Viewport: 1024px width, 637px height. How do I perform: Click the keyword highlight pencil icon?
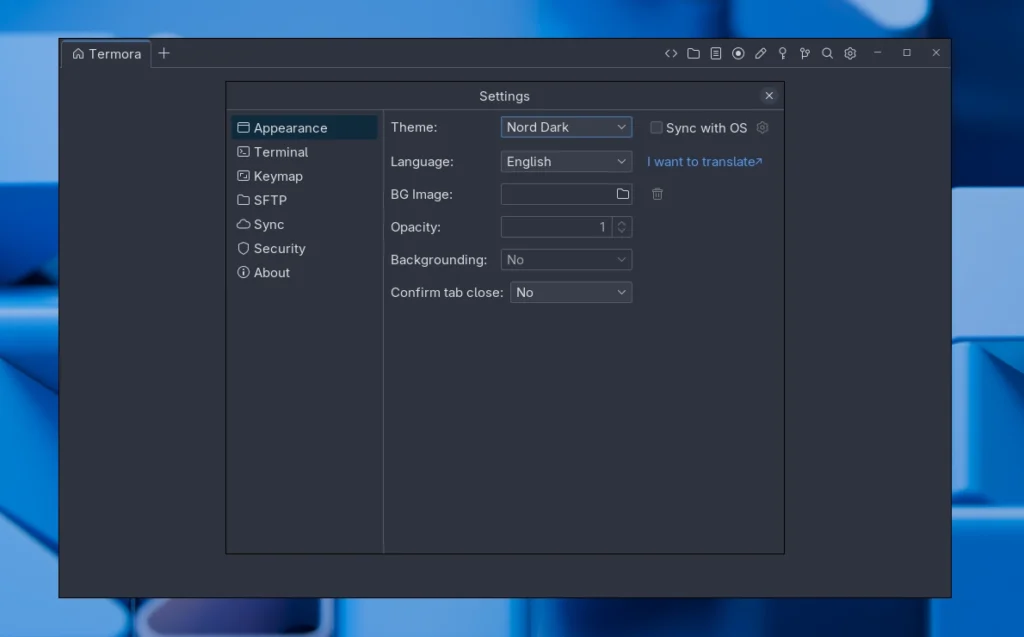pyautogui.click(x=760, y=53)
